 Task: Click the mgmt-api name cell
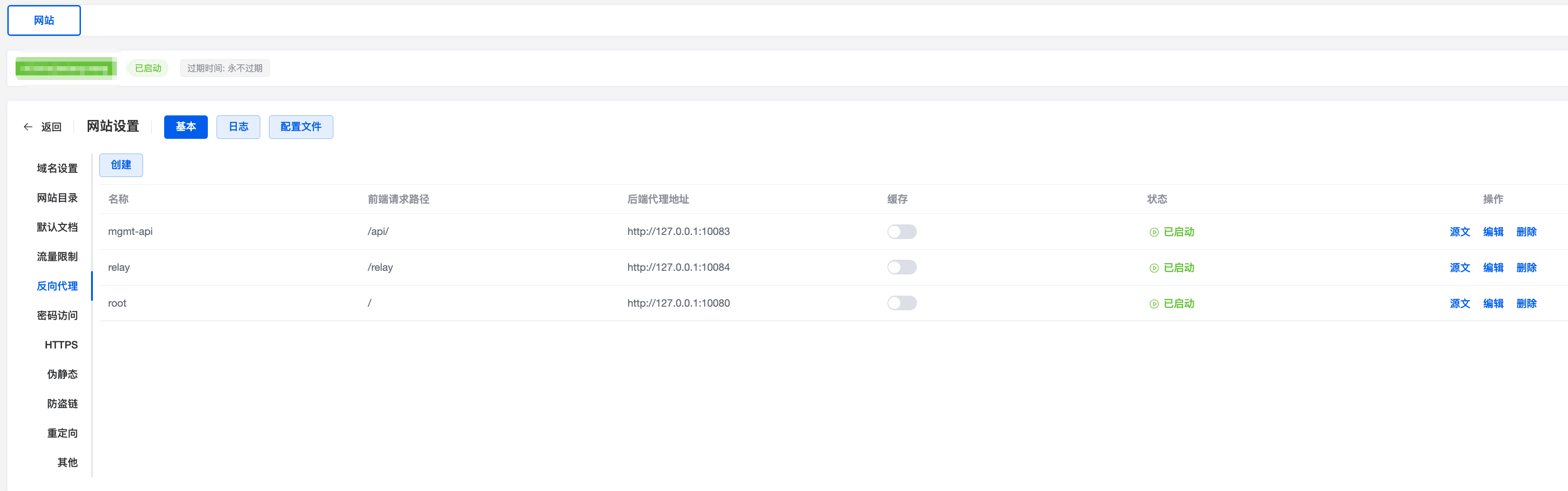(130, 231)
